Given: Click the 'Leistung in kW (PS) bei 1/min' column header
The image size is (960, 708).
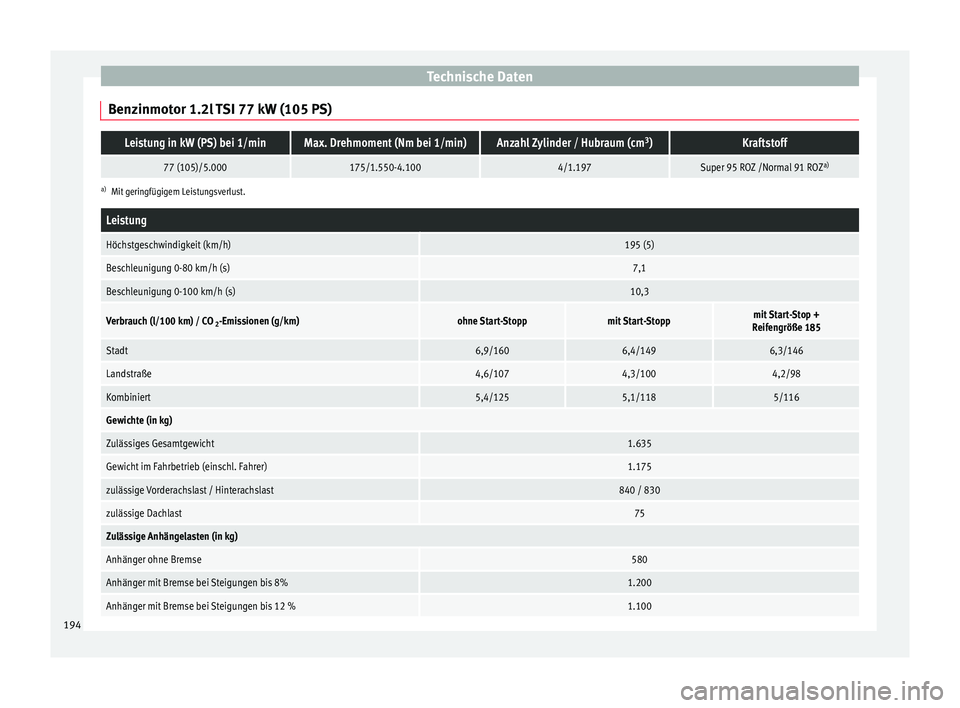Looking at the screenshot, I should pos(195,143).
